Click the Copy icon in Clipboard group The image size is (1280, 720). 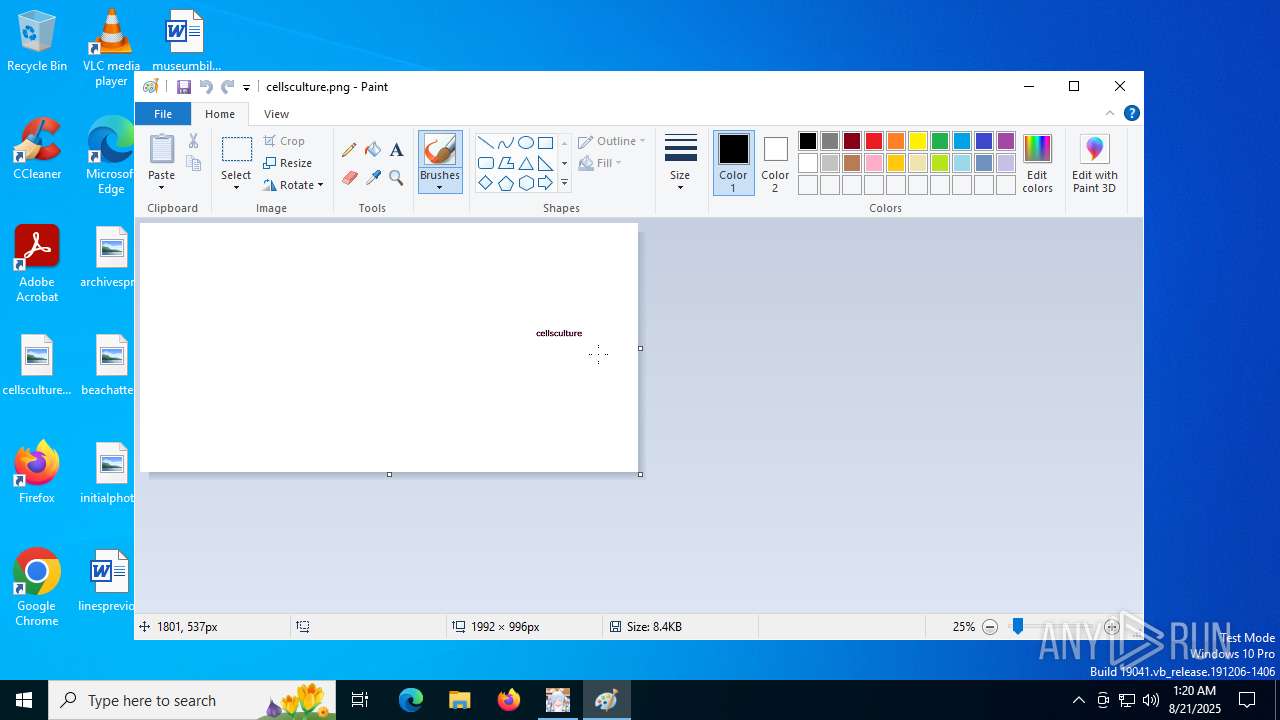click(194, 163)
